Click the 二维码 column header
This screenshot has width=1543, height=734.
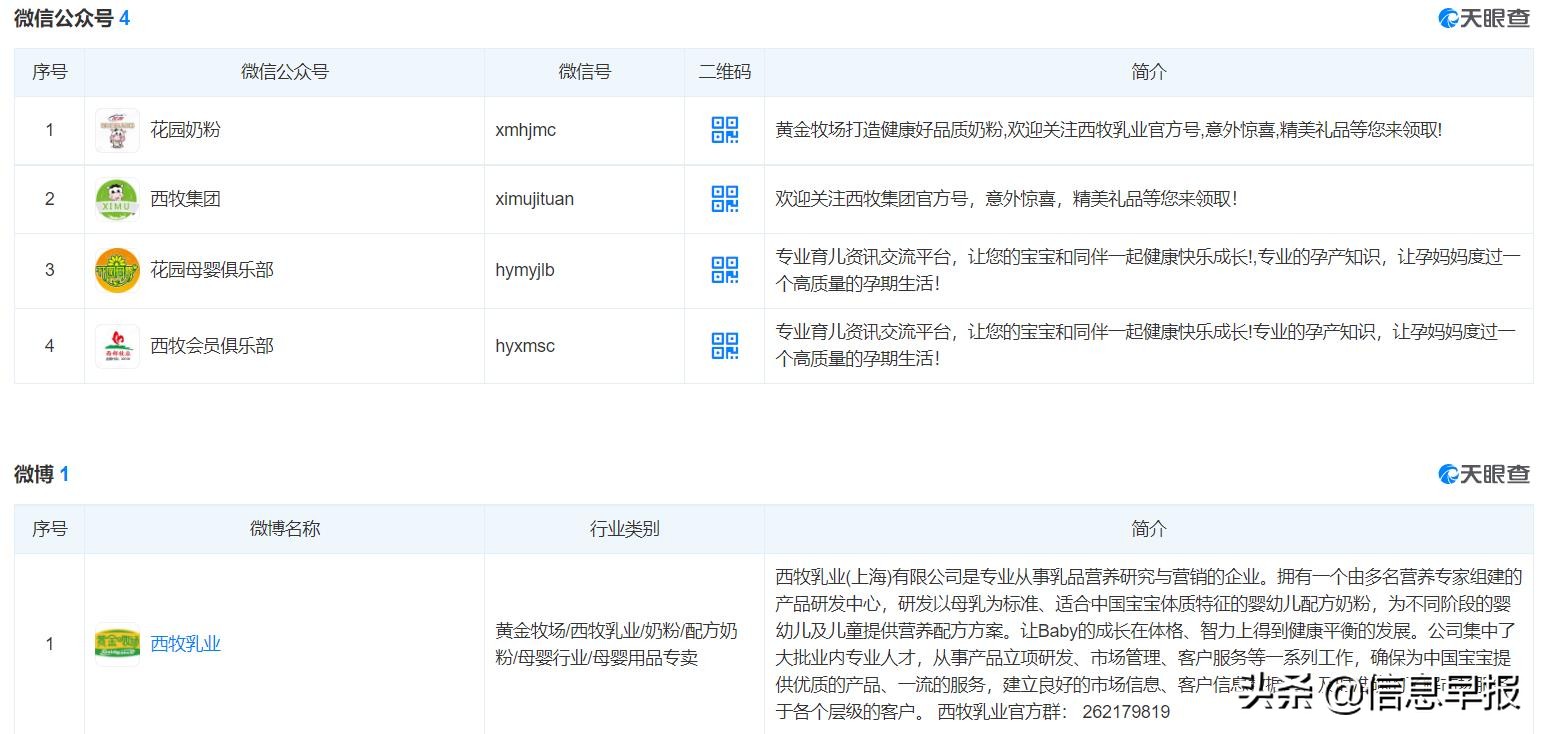(x=724, y=72)
